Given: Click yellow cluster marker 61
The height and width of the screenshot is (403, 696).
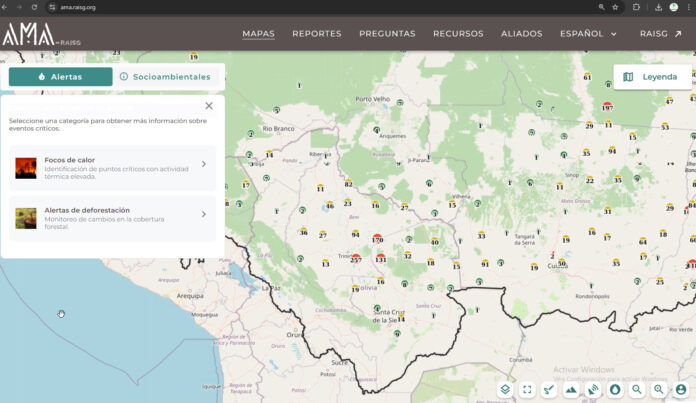Looking at the screenshot, I should 587,76.
